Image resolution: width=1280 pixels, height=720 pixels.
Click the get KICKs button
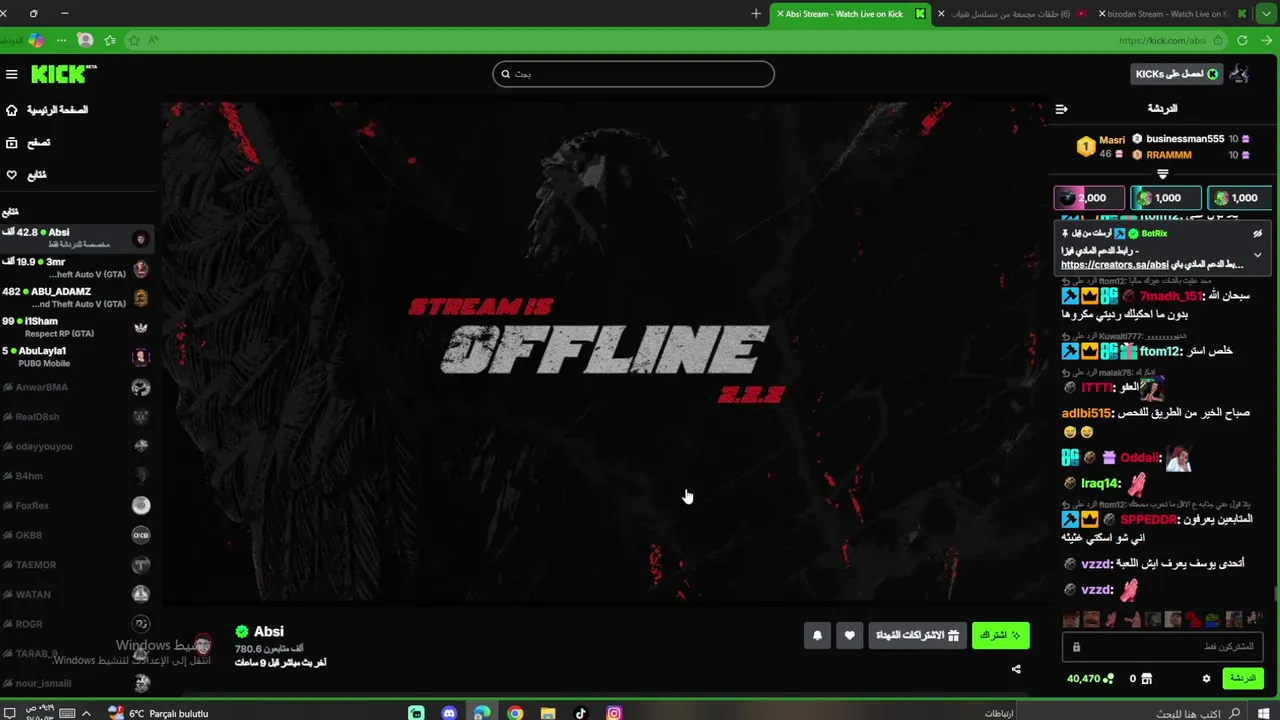(1177, 74)
